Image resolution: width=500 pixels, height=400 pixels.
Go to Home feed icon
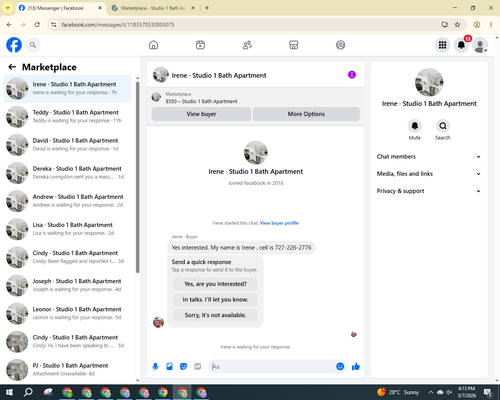[153, 45]
